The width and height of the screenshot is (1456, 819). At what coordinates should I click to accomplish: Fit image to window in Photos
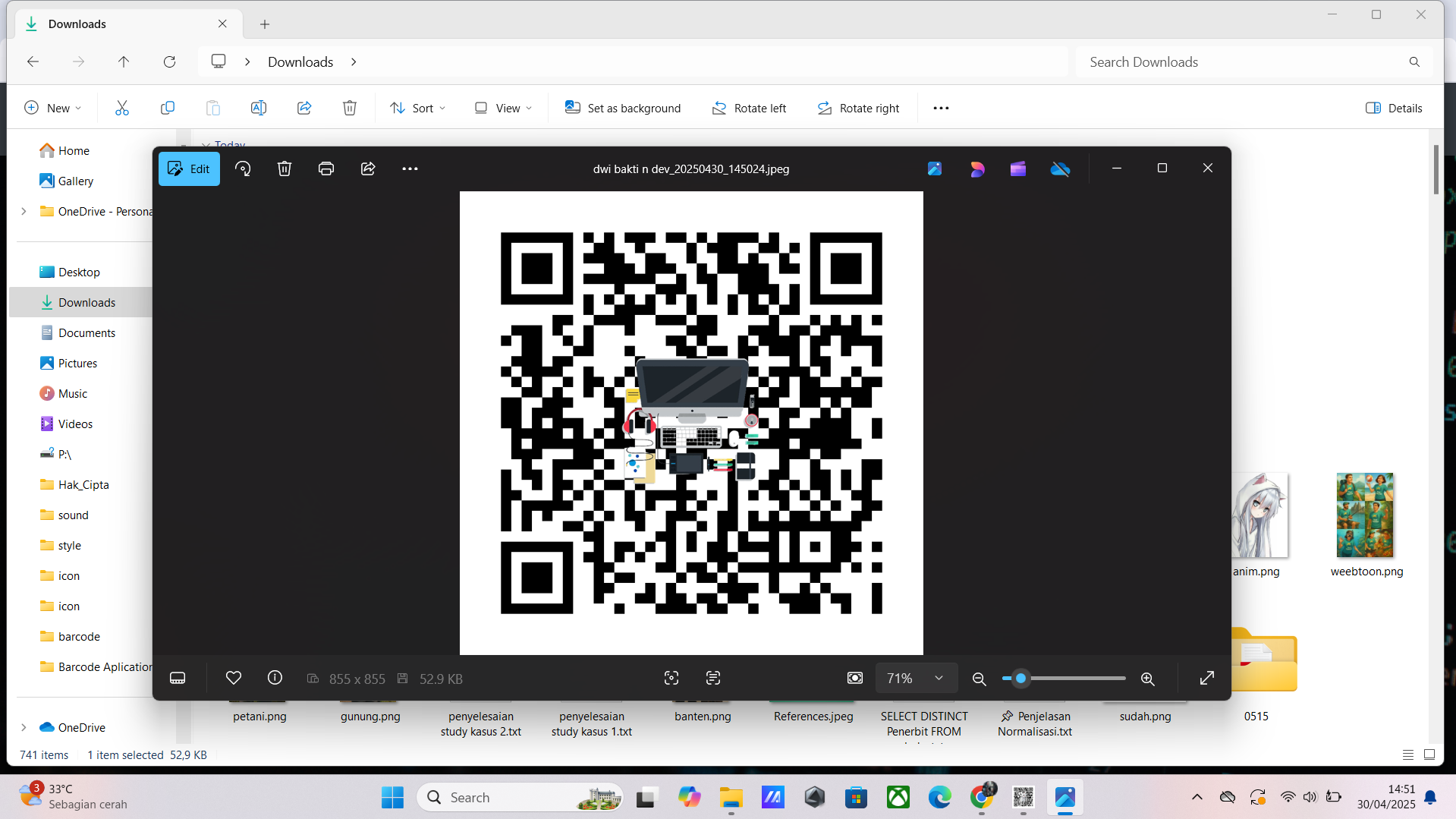click(855, 678)
